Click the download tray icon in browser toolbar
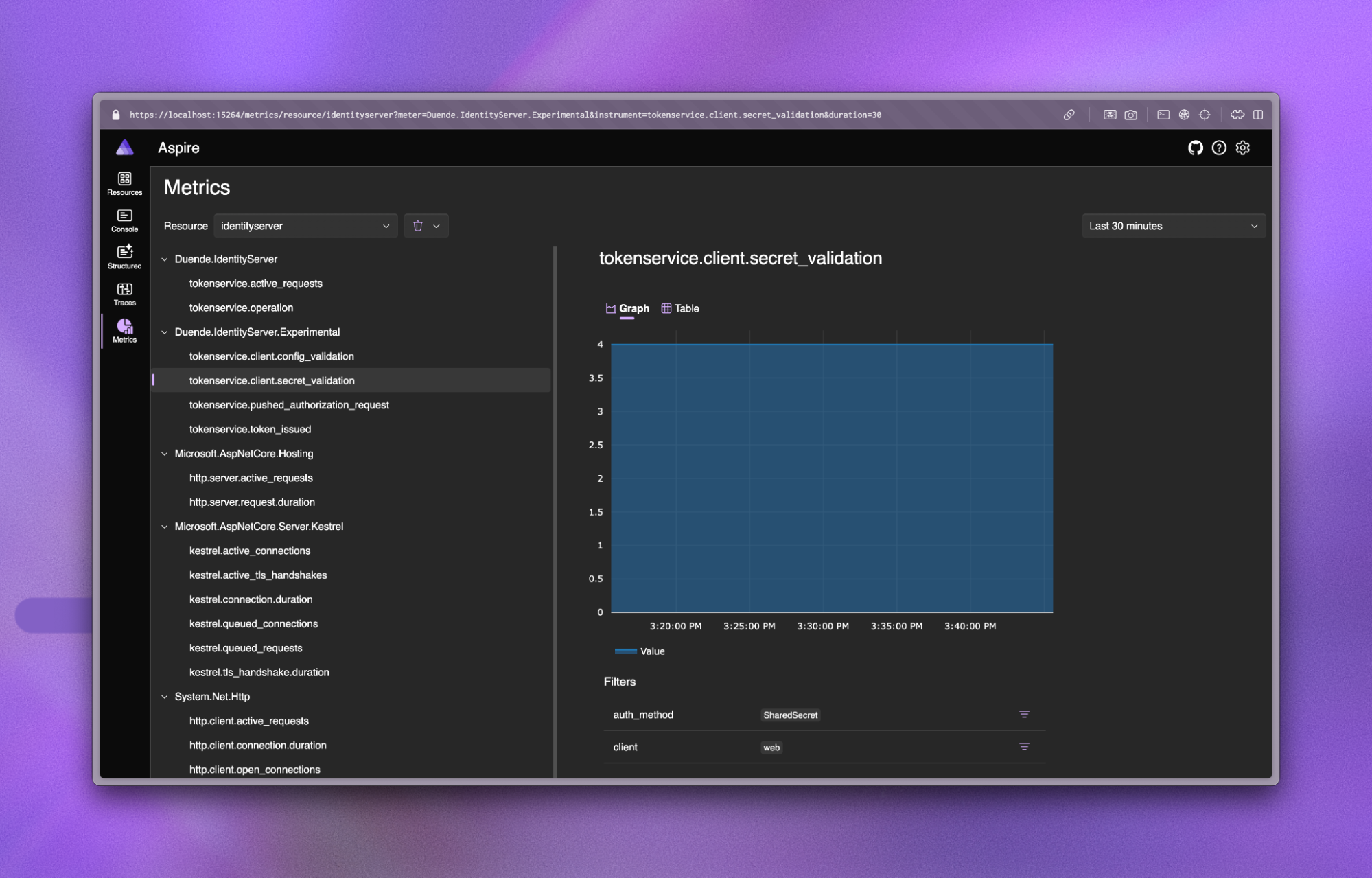Viewport: 1372px width, 878px height. [x=1110, y=115]
